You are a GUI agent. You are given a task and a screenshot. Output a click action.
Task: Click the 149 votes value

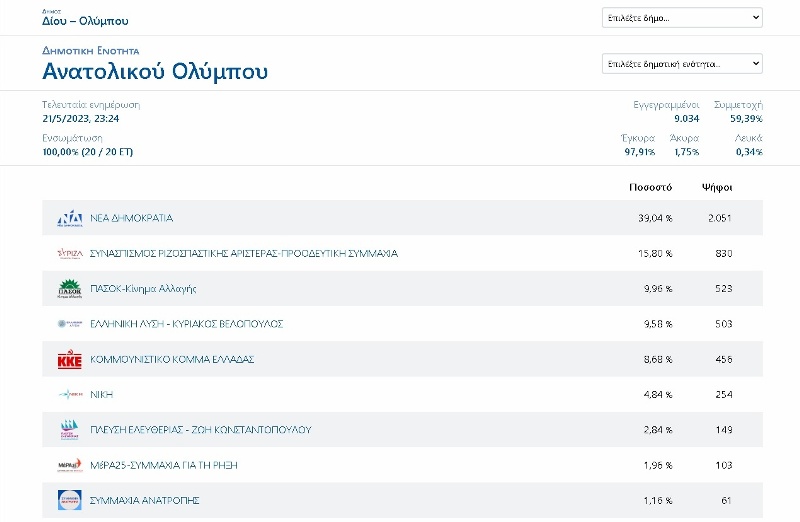(x=723, y=430)
